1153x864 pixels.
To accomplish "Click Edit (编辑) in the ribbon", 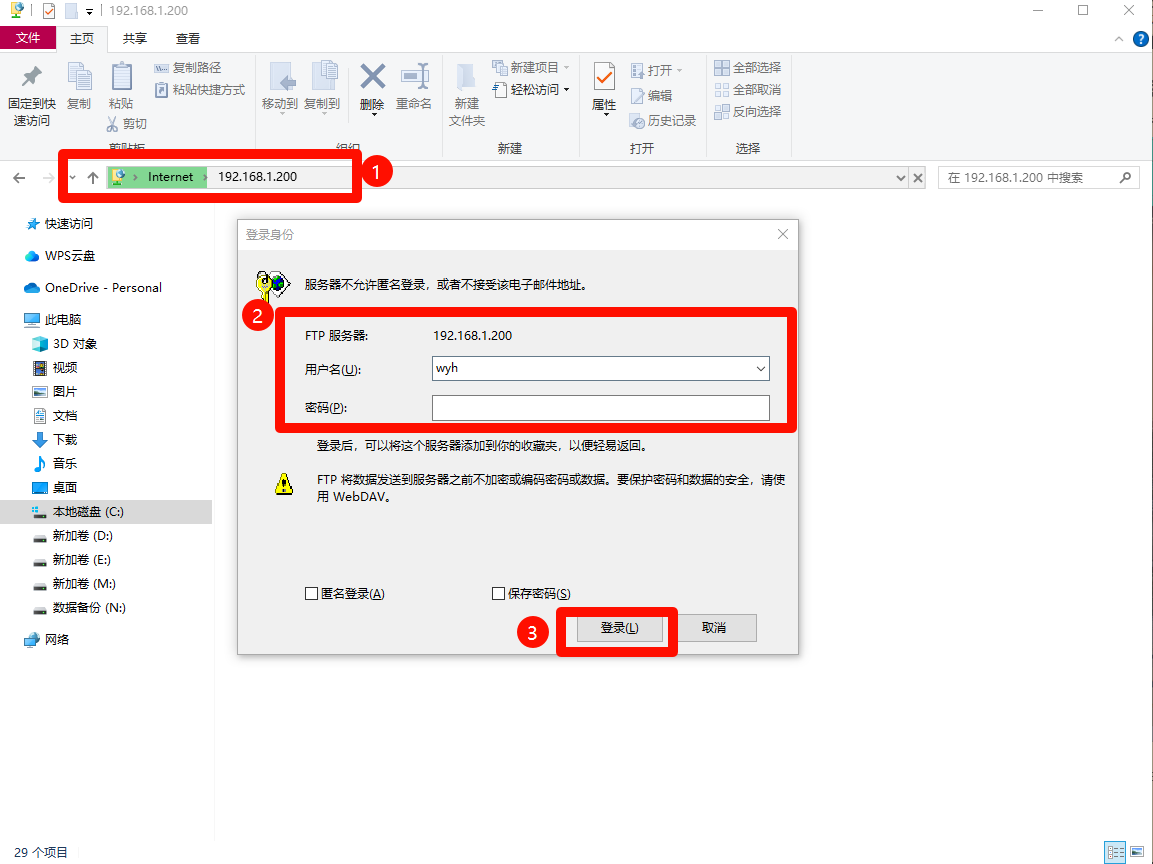I will pos(652,96).
